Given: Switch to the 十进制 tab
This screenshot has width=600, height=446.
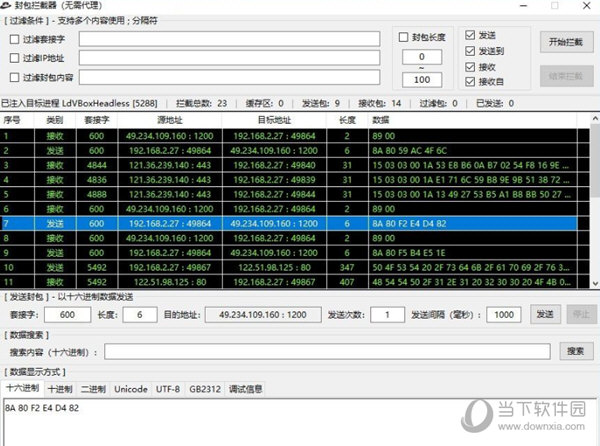Looking at the screenshot, I should coord(60,389).
